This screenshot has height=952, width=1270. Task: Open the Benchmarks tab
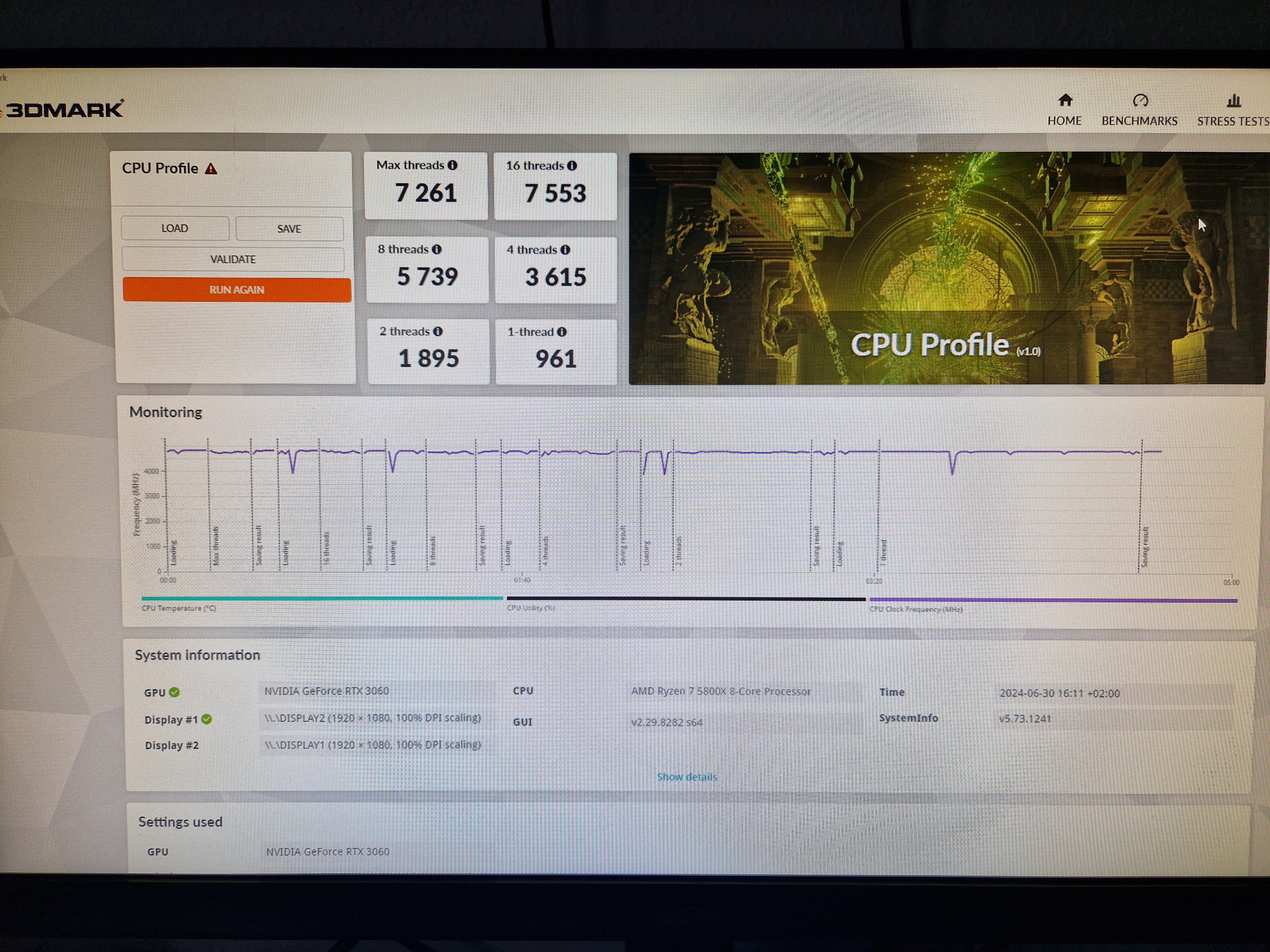[1139, 110]
